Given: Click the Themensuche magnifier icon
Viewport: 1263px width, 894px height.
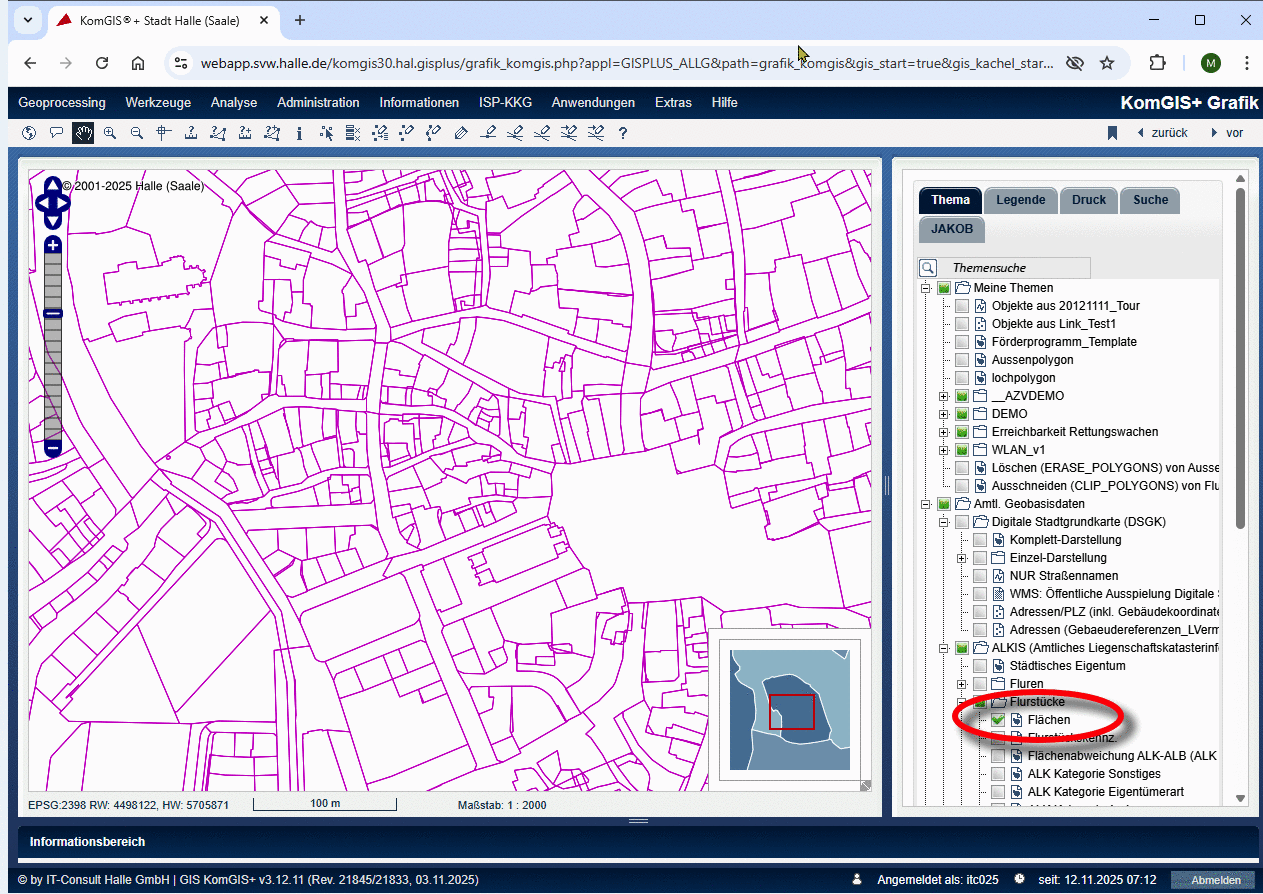Looking at the screenshot, I should (928, 268).
